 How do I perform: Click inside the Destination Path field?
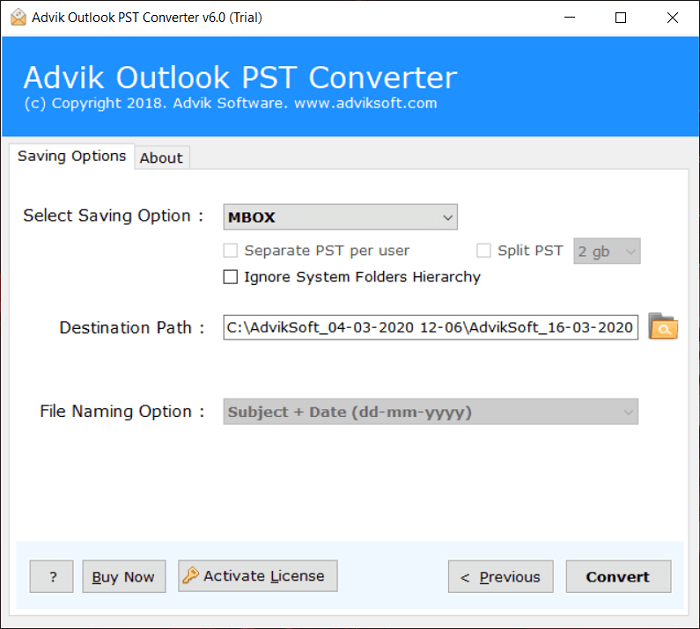click(x=430, y=327)
